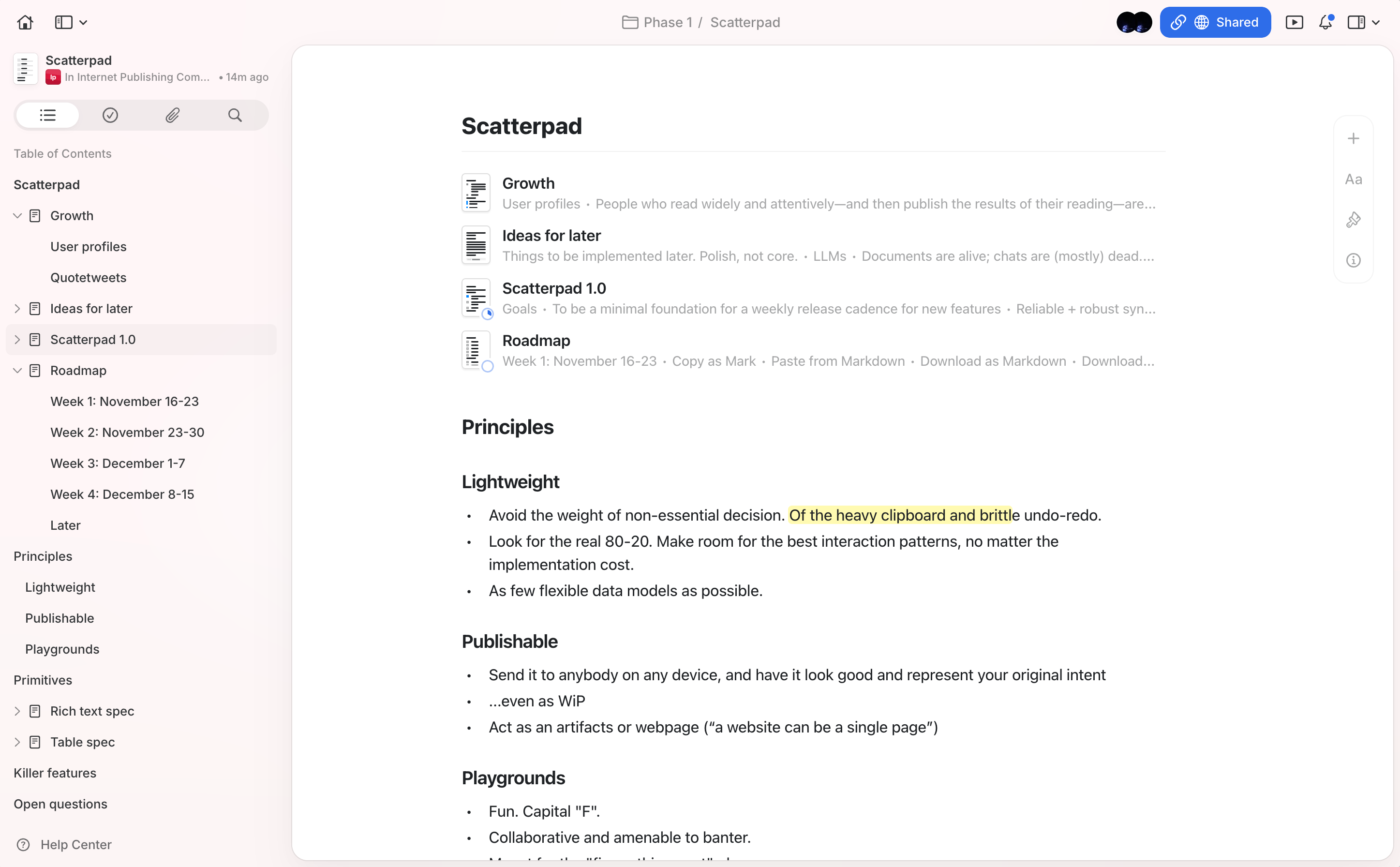
Task: Switch to the attachments paperclip tab
Action: point(173,115)
